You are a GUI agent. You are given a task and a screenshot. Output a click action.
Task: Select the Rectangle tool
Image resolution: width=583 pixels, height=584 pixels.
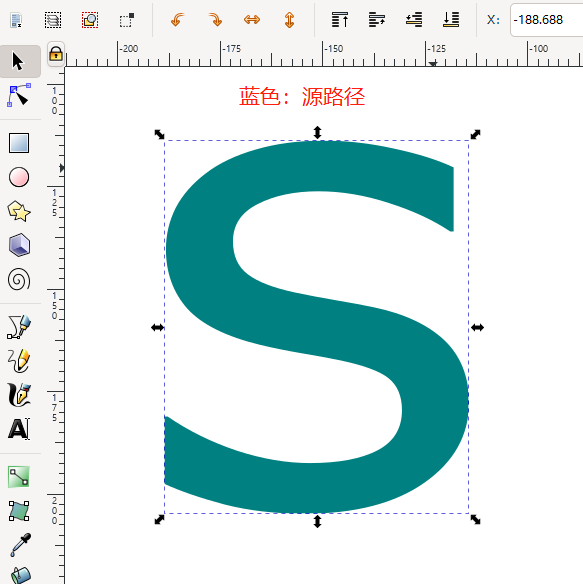pos(19,143)
